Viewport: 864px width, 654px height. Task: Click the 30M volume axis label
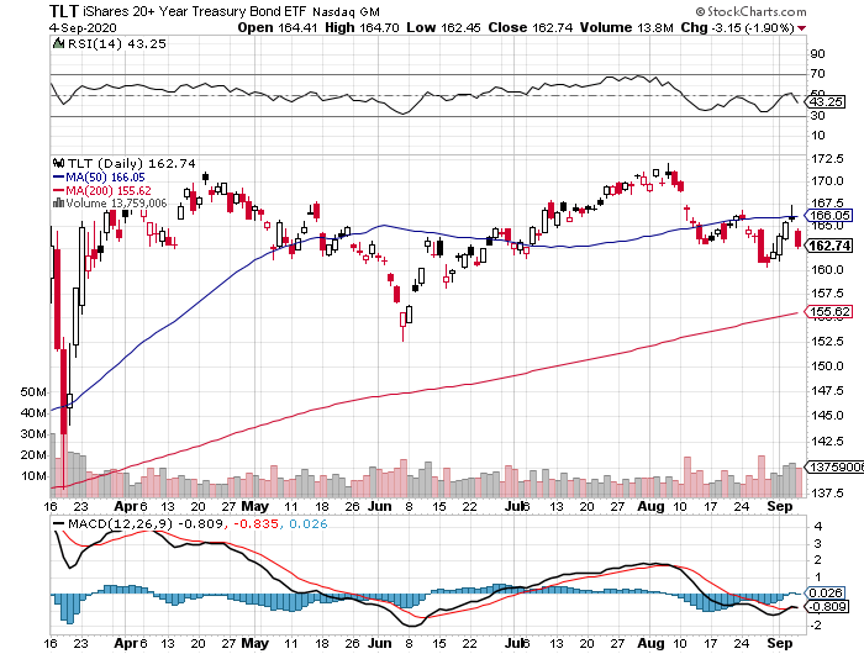click(33, 434)
